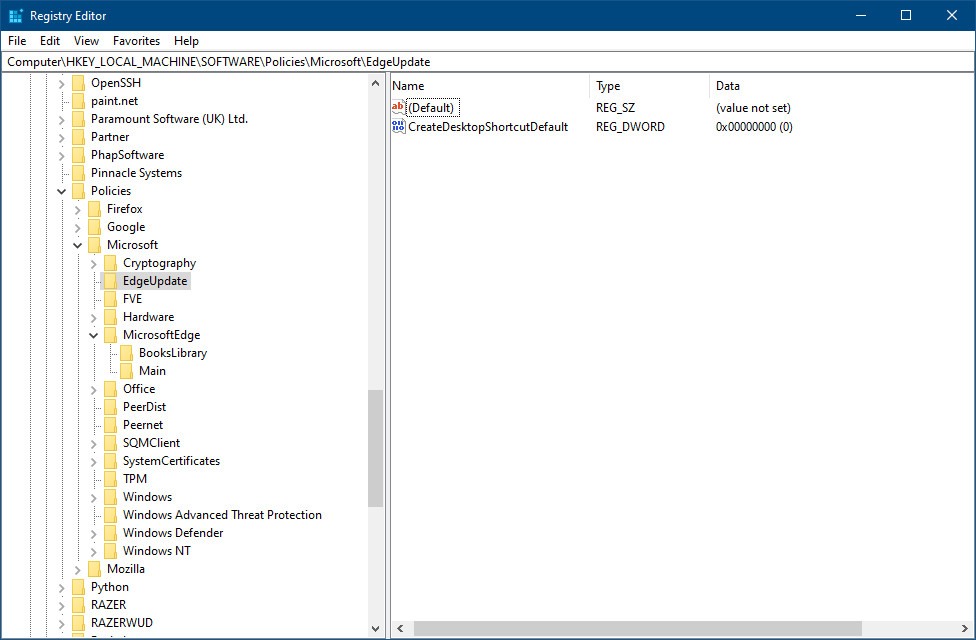Click the Hardware folder icon

pyautogui.click(x=111, y=318)
